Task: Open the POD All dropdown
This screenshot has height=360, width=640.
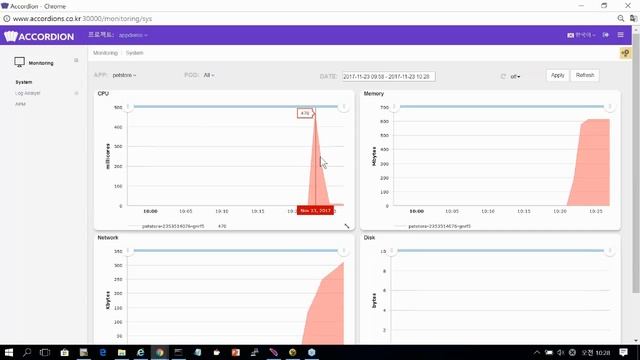Action: click(x=209, y=75)
